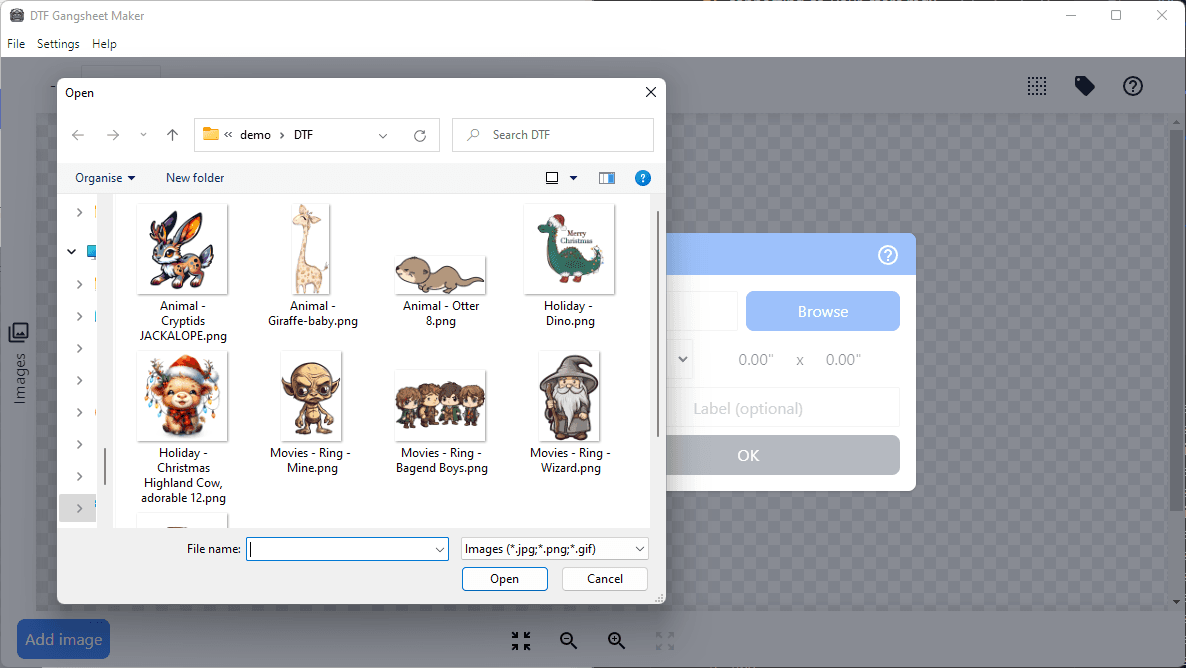Toggle the preview pane icon in dialog
The height and width of the screenshot is (668, 1186).
coord(607,178)
